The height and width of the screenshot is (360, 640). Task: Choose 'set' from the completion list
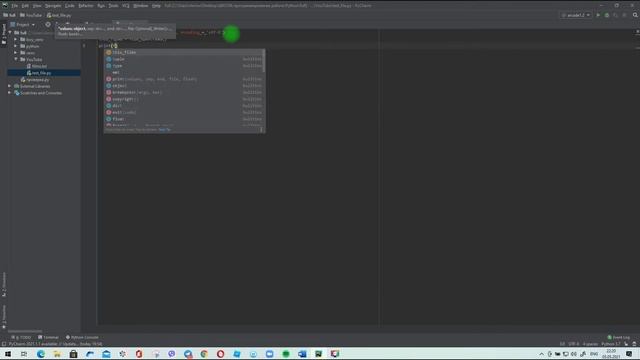coord(184,72)
